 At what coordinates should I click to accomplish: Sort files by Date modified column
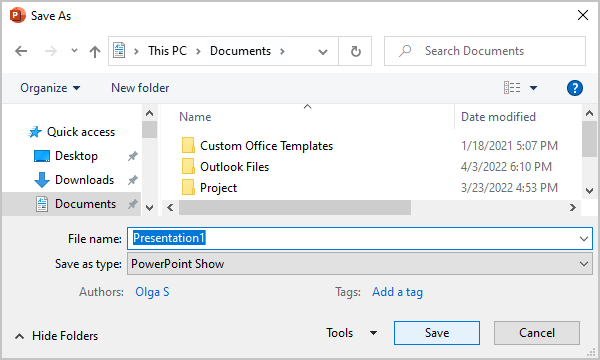point(498,117)
